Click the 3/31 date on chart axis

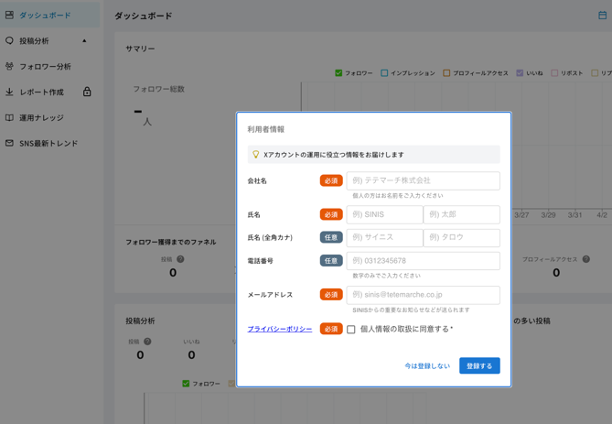(575, 215)
